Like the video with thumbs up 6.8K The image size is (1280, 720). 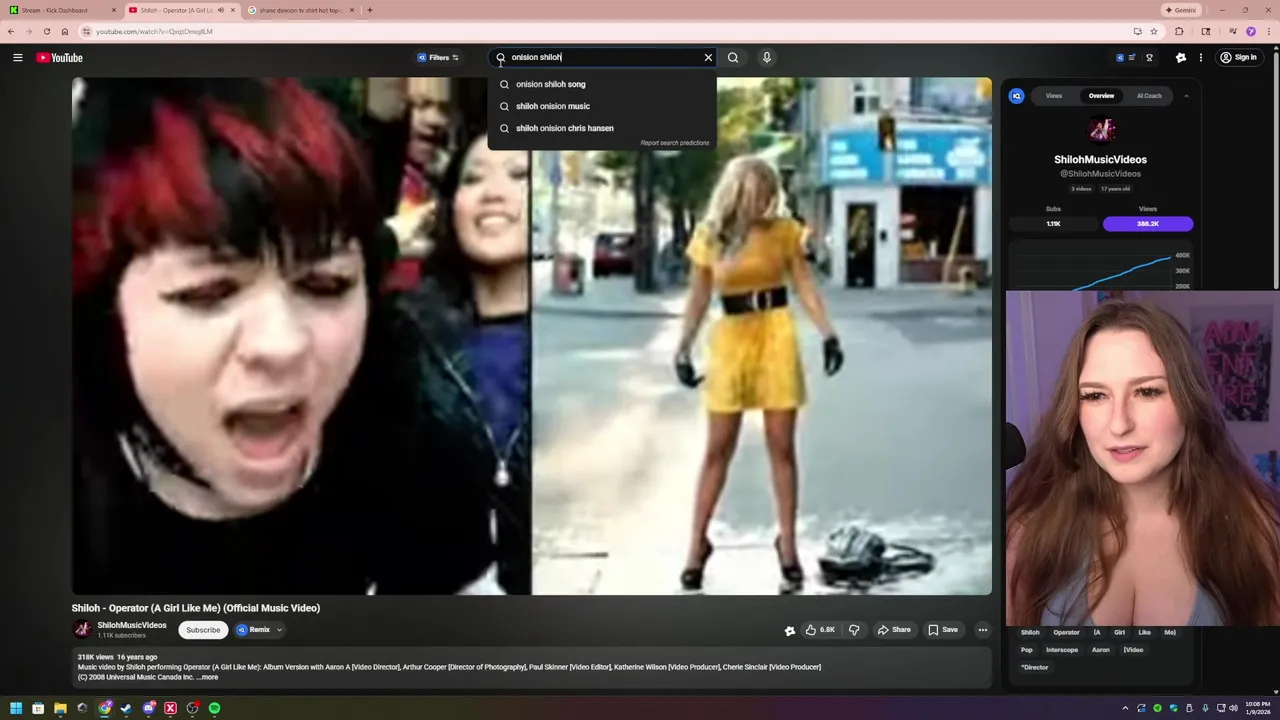(x=821, y=630)
